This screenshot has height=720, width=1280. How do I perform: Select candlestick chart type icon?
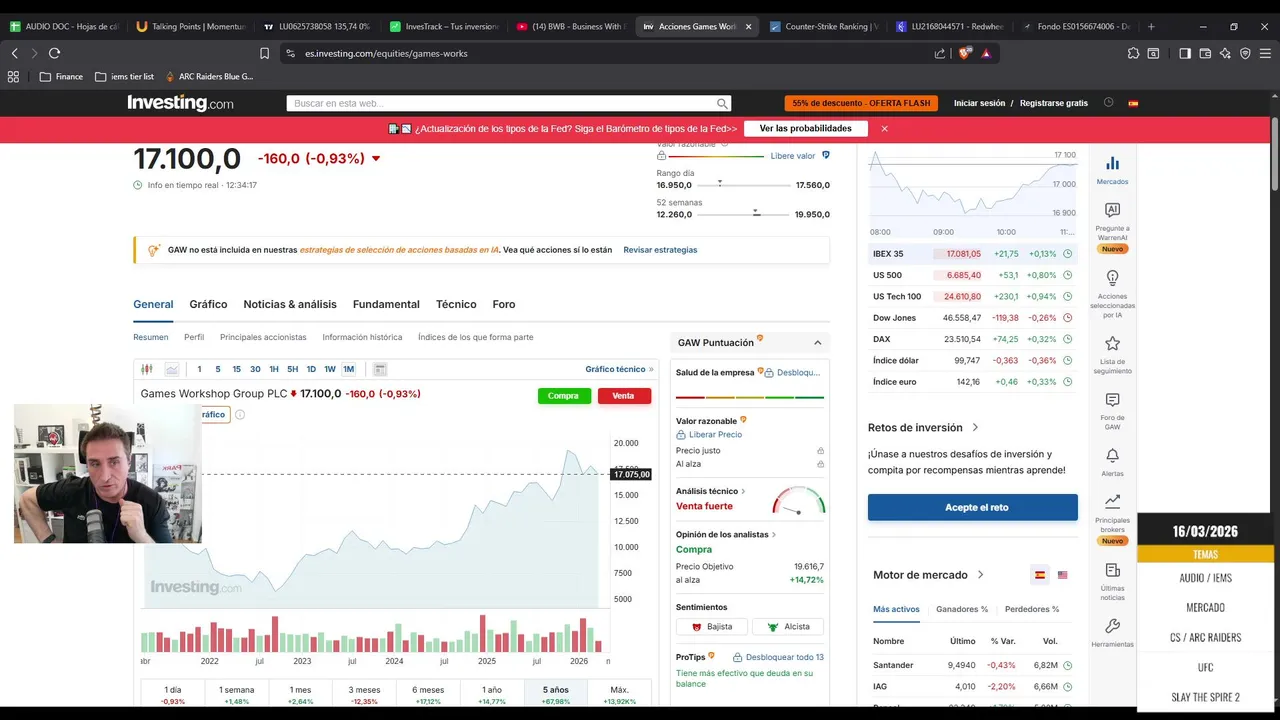tap(147, 369)
